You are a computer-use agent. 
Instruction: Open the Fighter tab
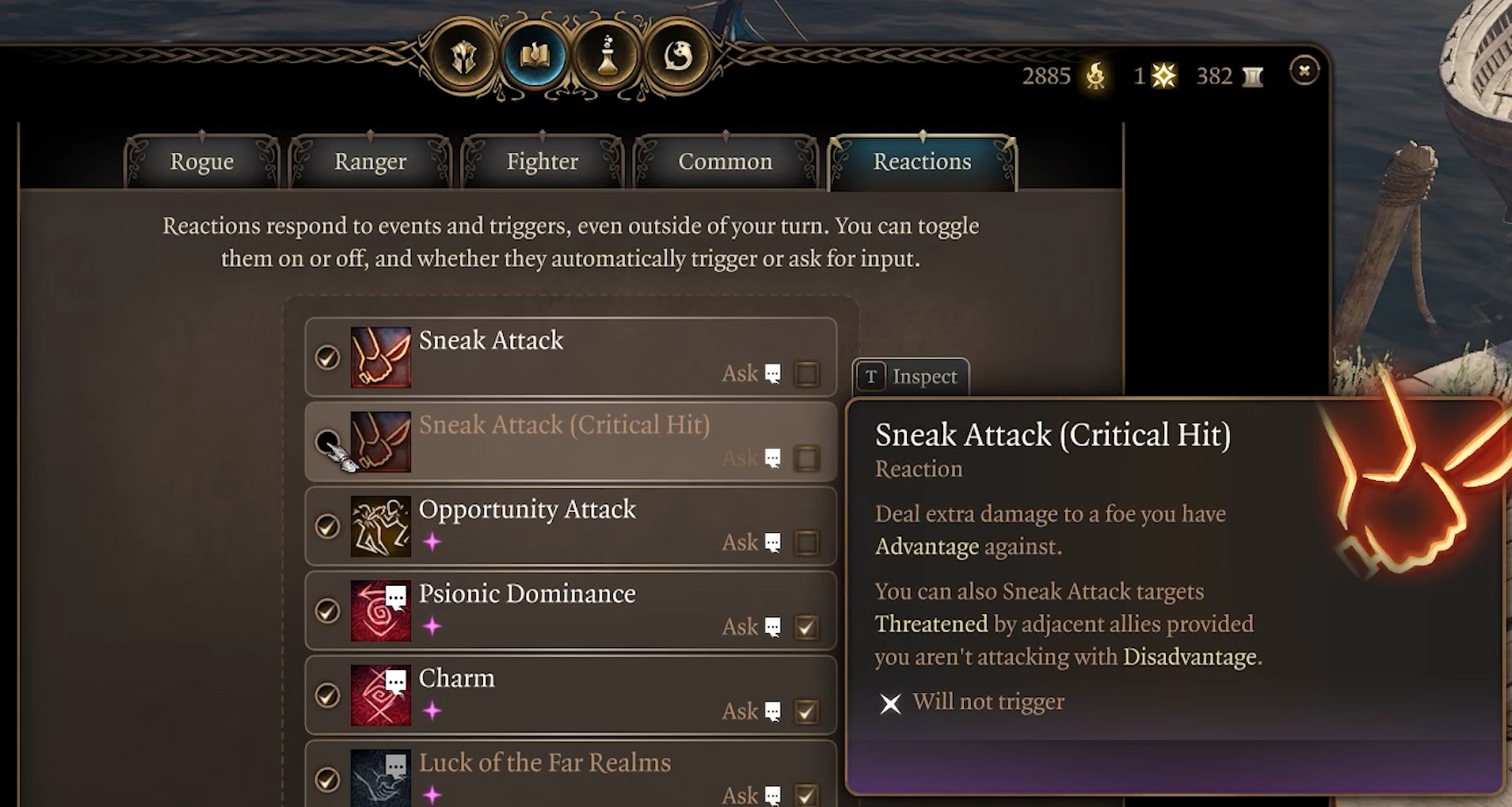click(542, 162)
